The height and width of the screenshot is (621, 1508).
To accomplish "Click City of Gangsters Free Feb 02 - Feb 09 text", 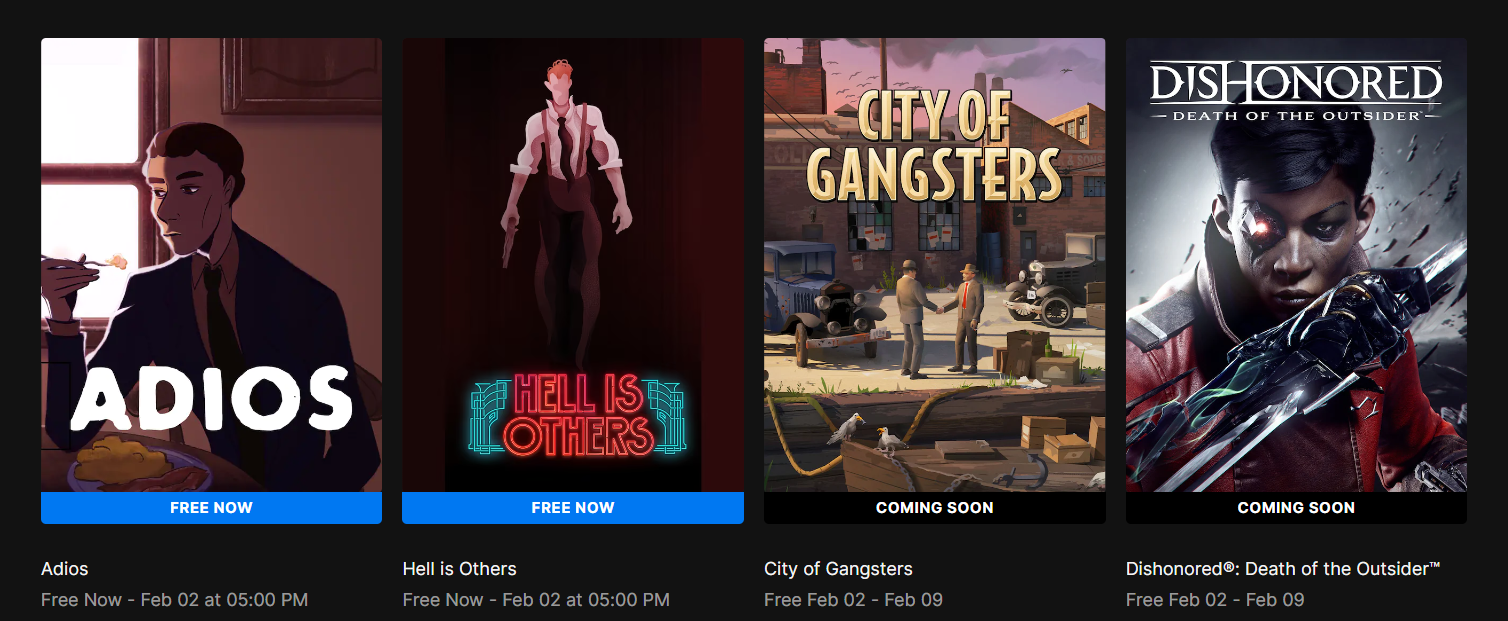I will coord(853,600).
